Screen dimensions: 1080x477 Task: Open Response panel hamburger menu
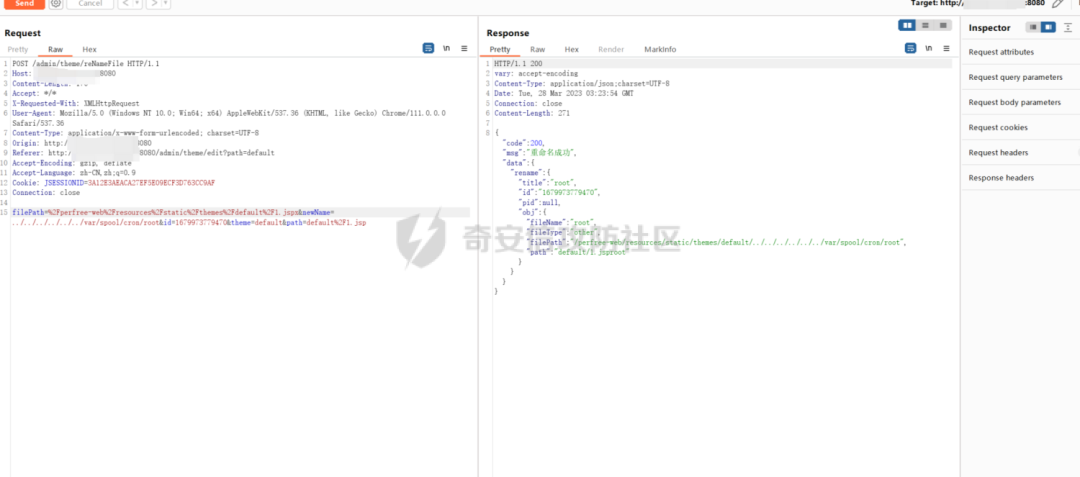coord(946,48)
